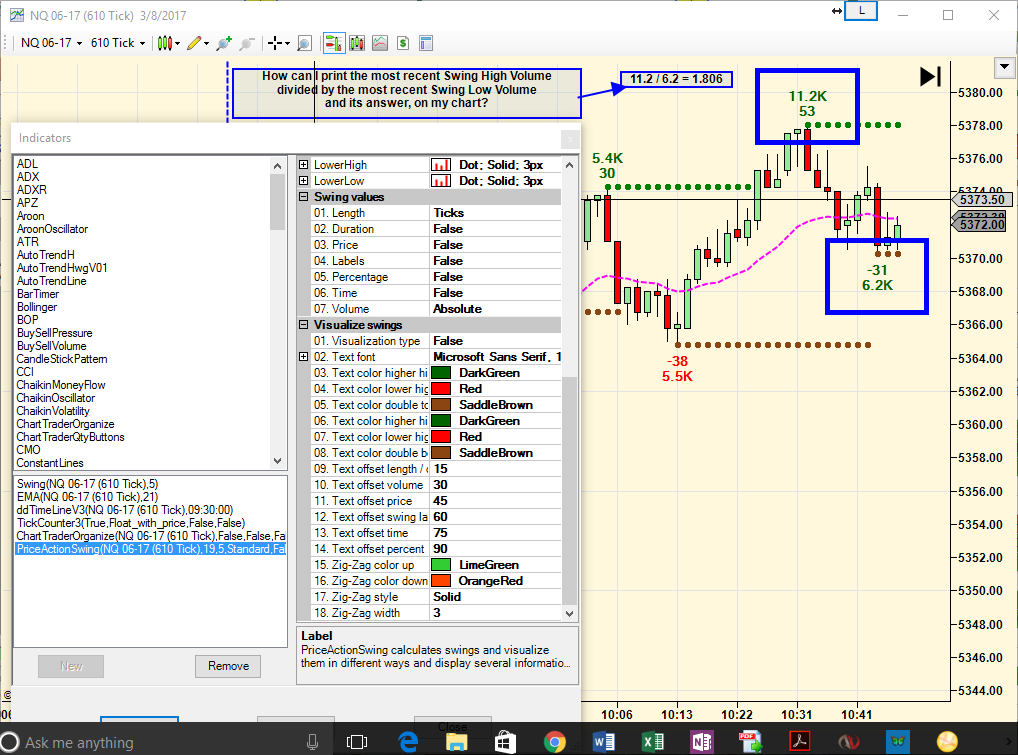Viewport: 1018px width, 755px height.
Task: Select the configured TickCounter3 indicator entry
Action: 130,523
